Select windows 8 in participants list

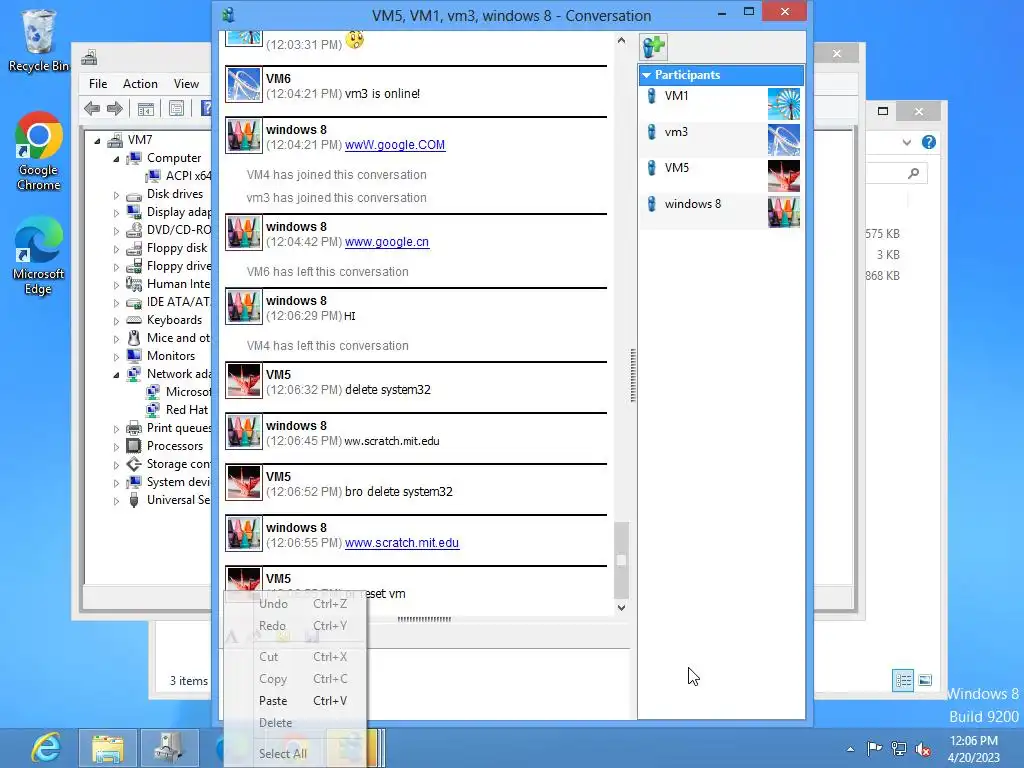pos(721,211)
